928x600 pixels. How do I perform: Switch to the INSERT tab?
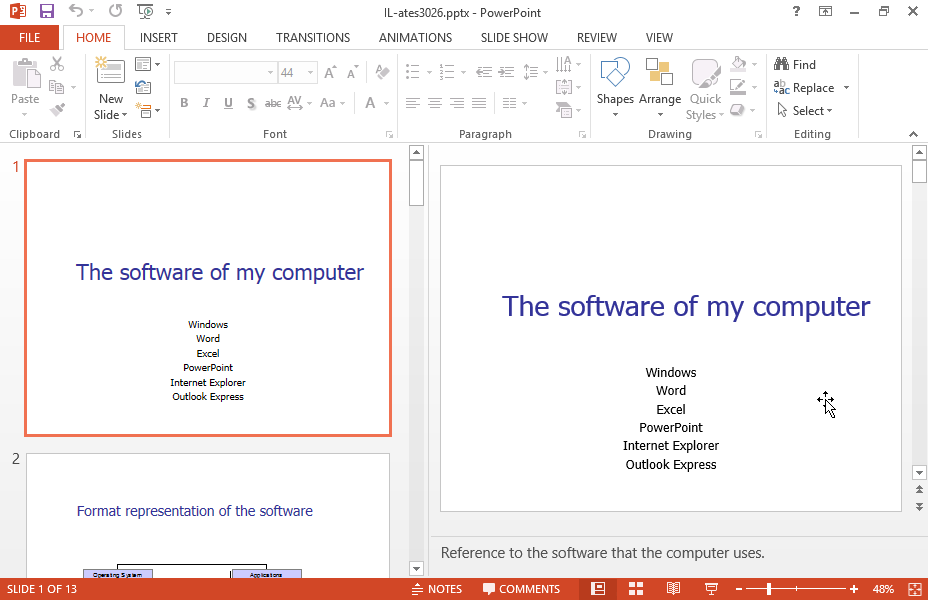point(159,37)
